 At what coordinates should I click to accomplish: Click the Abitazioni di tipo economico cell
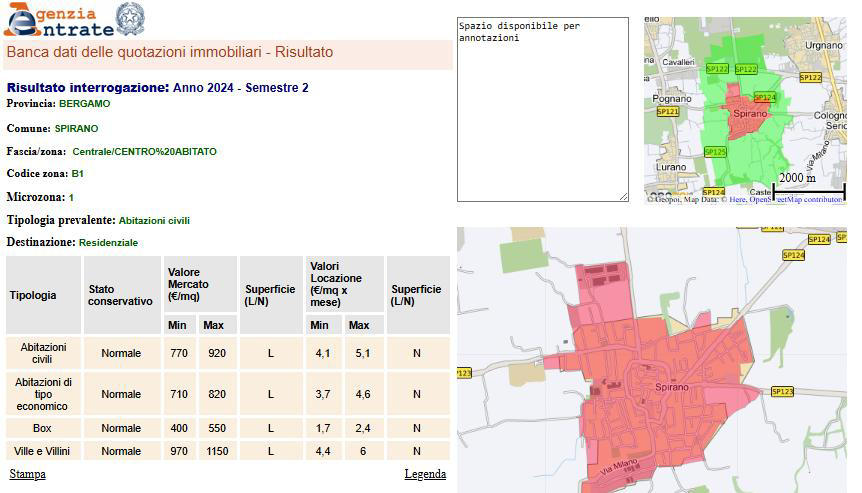pos(43,394)
